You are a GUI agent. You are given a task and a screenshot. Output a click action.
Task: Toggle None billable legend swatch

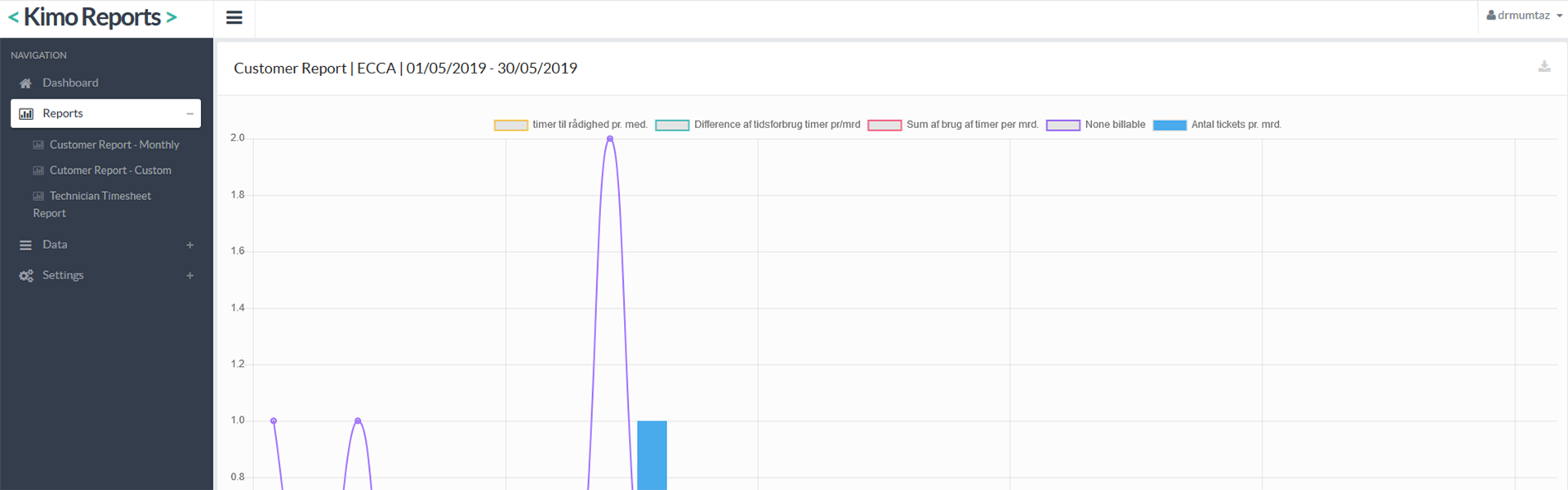pos(1063,125)
